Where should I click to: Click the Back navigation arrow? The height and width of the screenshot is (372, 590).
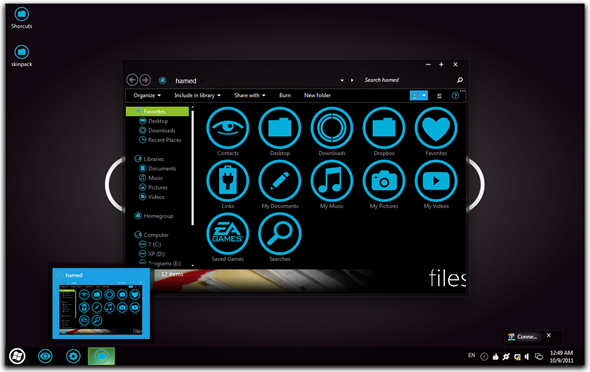132,80
